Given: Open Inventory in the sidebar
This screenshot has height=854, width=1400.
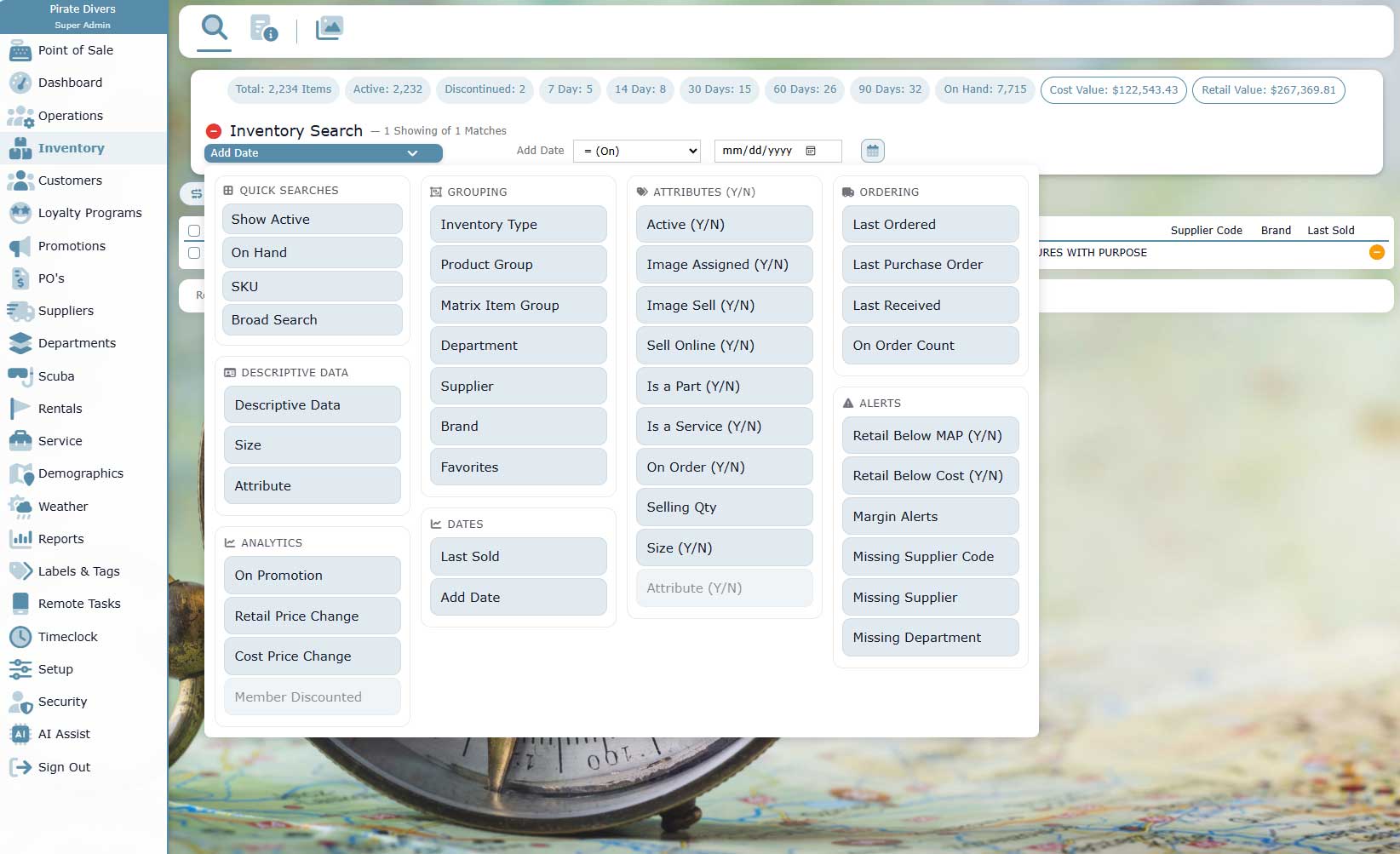Looking at the screenshot, I should coord(83,148).
